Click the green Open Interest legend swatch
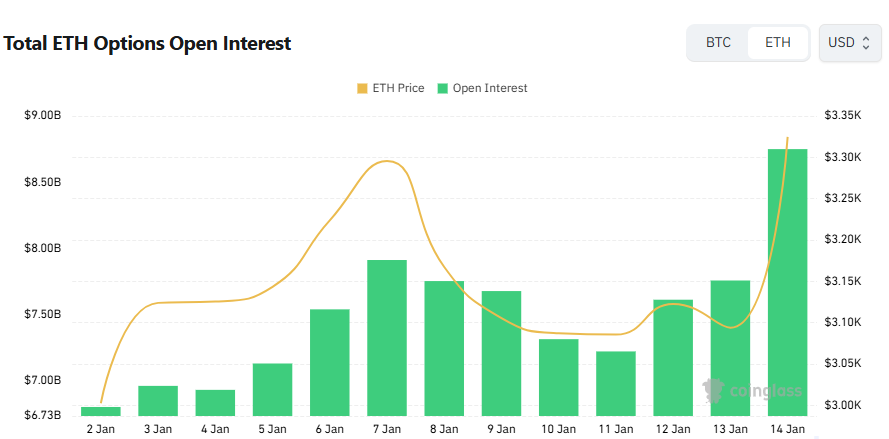 [444, 88]
